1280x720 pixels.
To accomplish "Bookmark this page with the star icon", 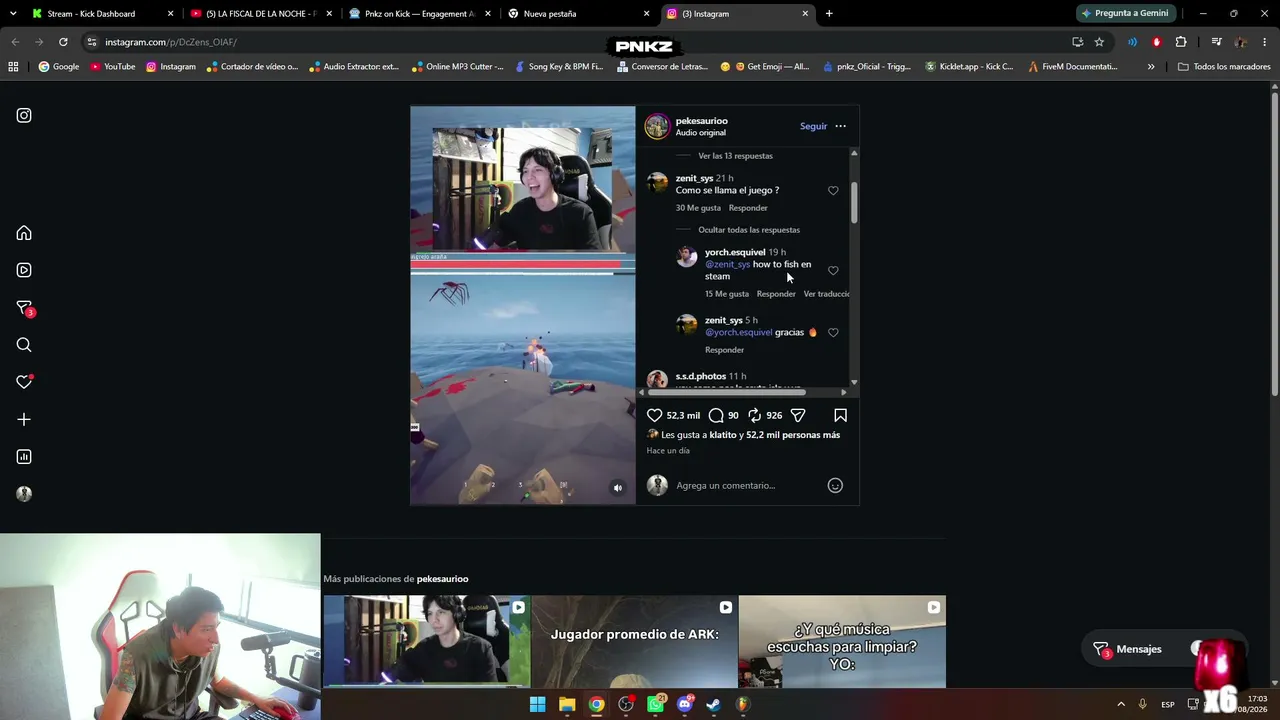I will click(1099, 42).
